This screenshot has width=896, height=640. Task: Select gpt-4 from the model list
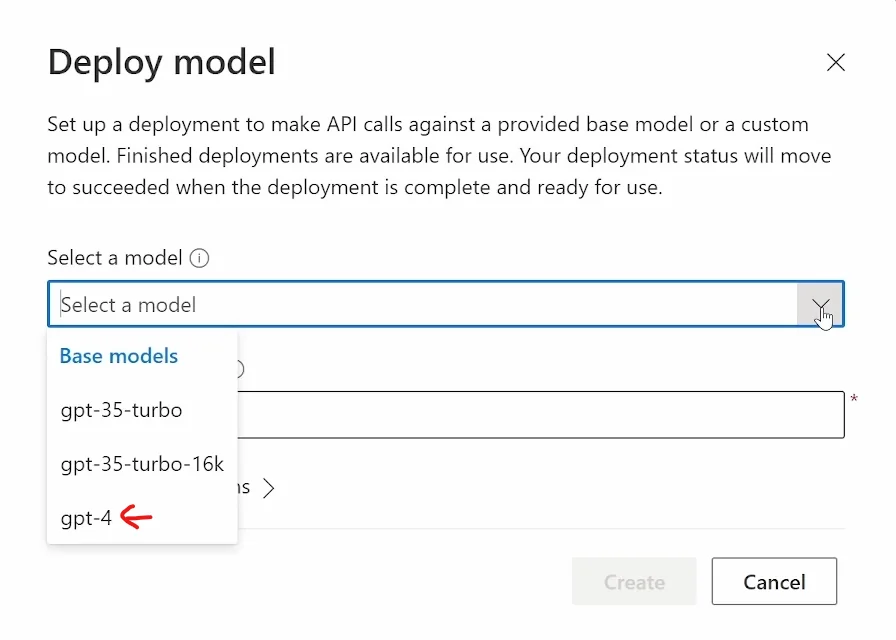[x=84, y=517]
